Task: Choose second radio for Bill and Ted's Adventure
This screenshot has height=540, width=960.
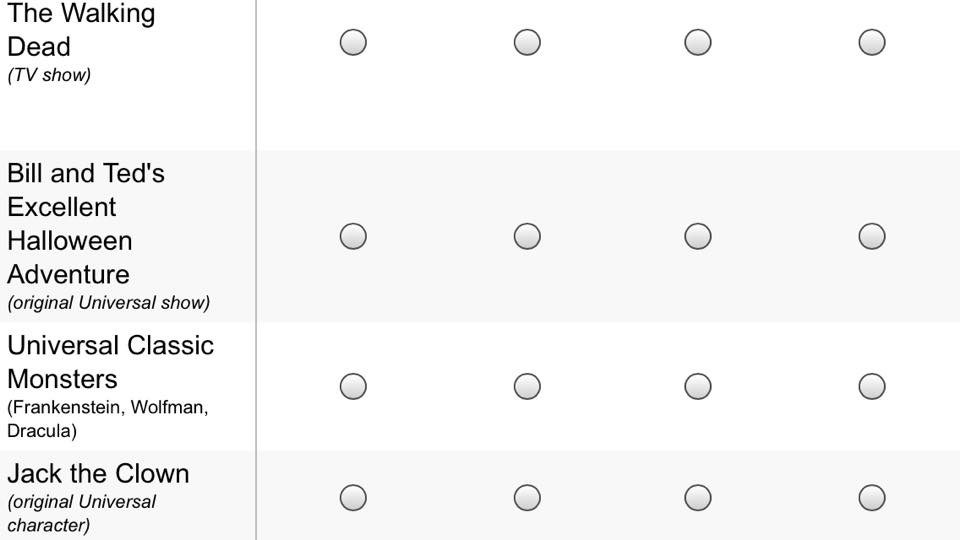Action: tap(527, 236)
